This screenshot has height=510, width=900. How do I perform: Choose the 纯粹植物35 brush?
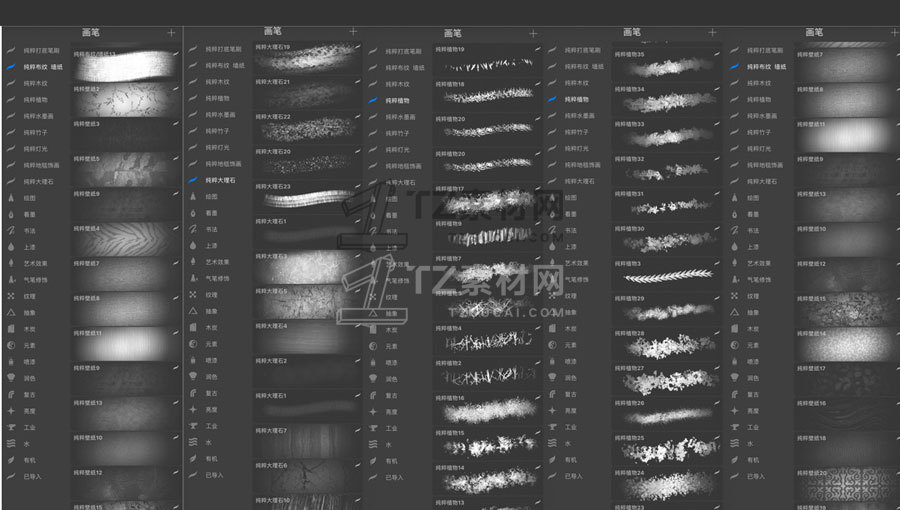coord(666,66)
